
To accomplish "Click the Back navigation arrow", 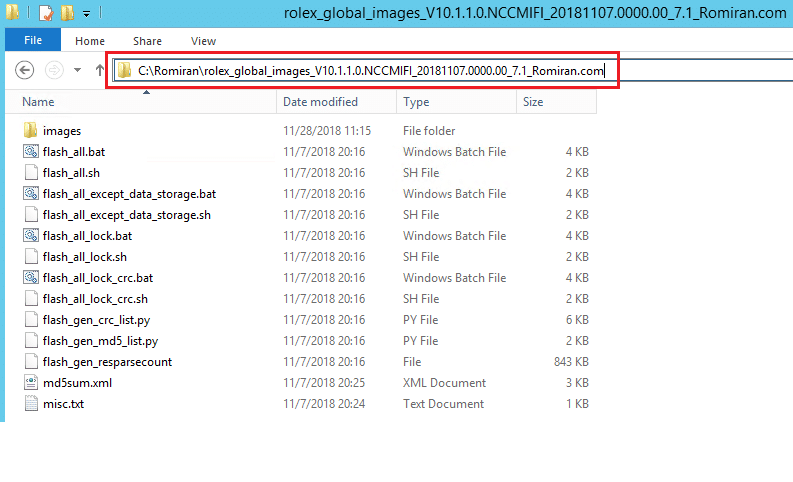I will click(24, 70).
